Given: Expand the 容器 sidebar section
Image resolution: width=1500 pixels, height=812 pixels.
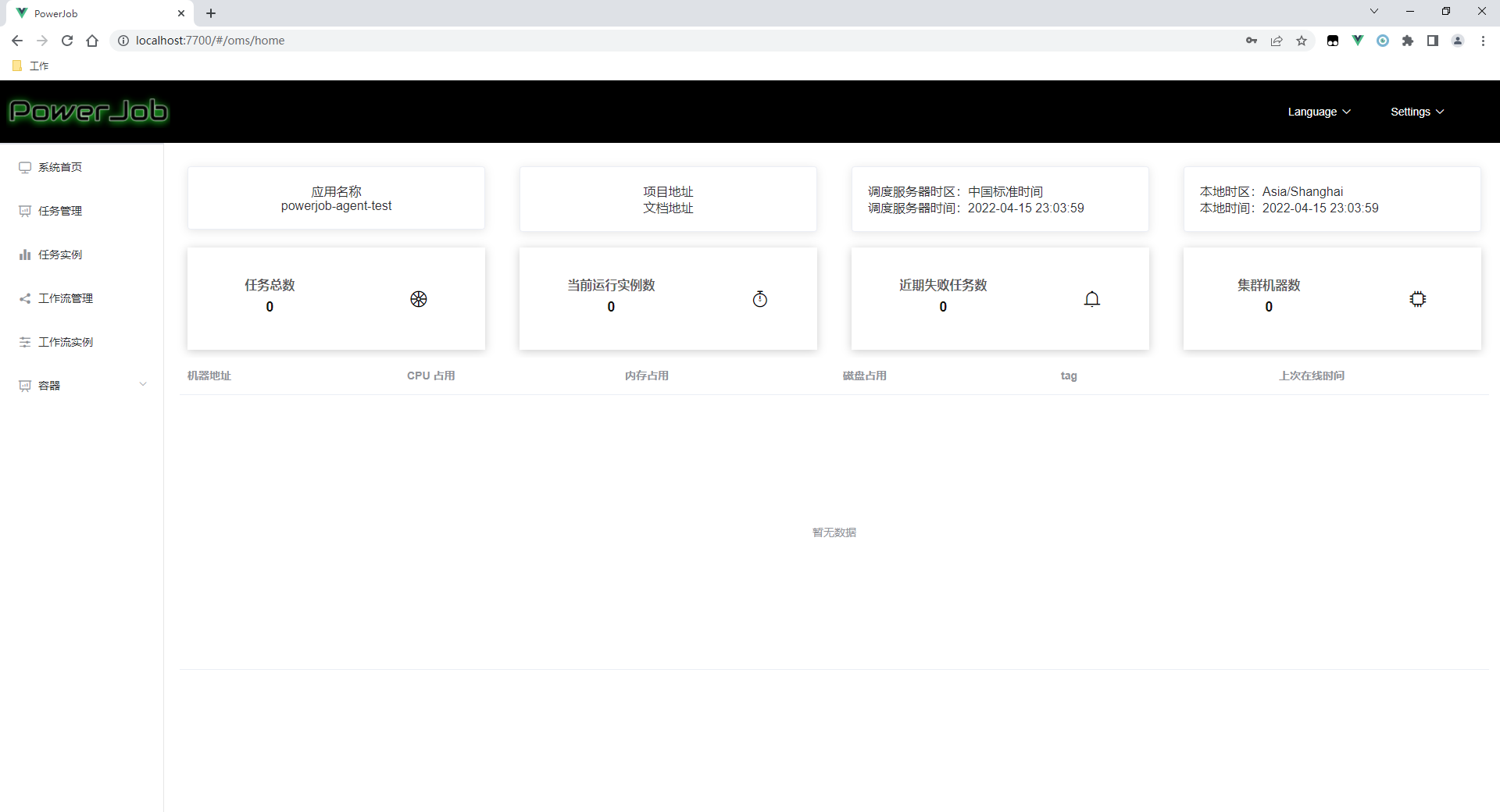Looking at the screenshot, I should [143, 384].
